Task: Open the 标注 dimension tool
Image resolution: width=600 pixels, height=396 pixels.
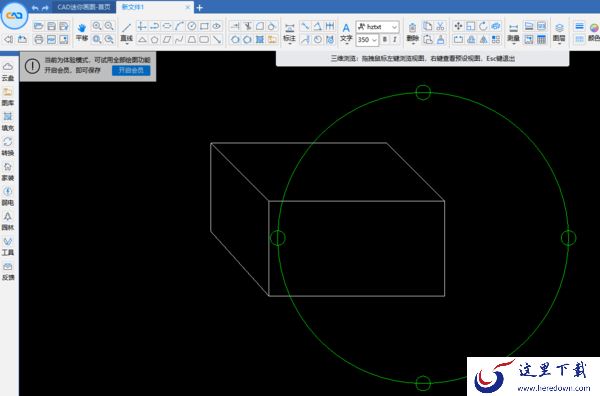Action: (x=289, y=32)
